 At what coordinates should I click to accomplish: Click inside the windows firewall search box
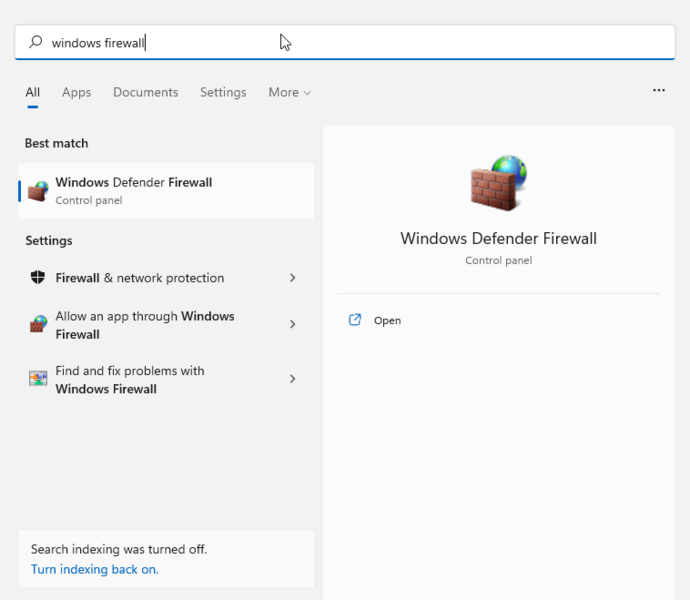tap(345, 42)
